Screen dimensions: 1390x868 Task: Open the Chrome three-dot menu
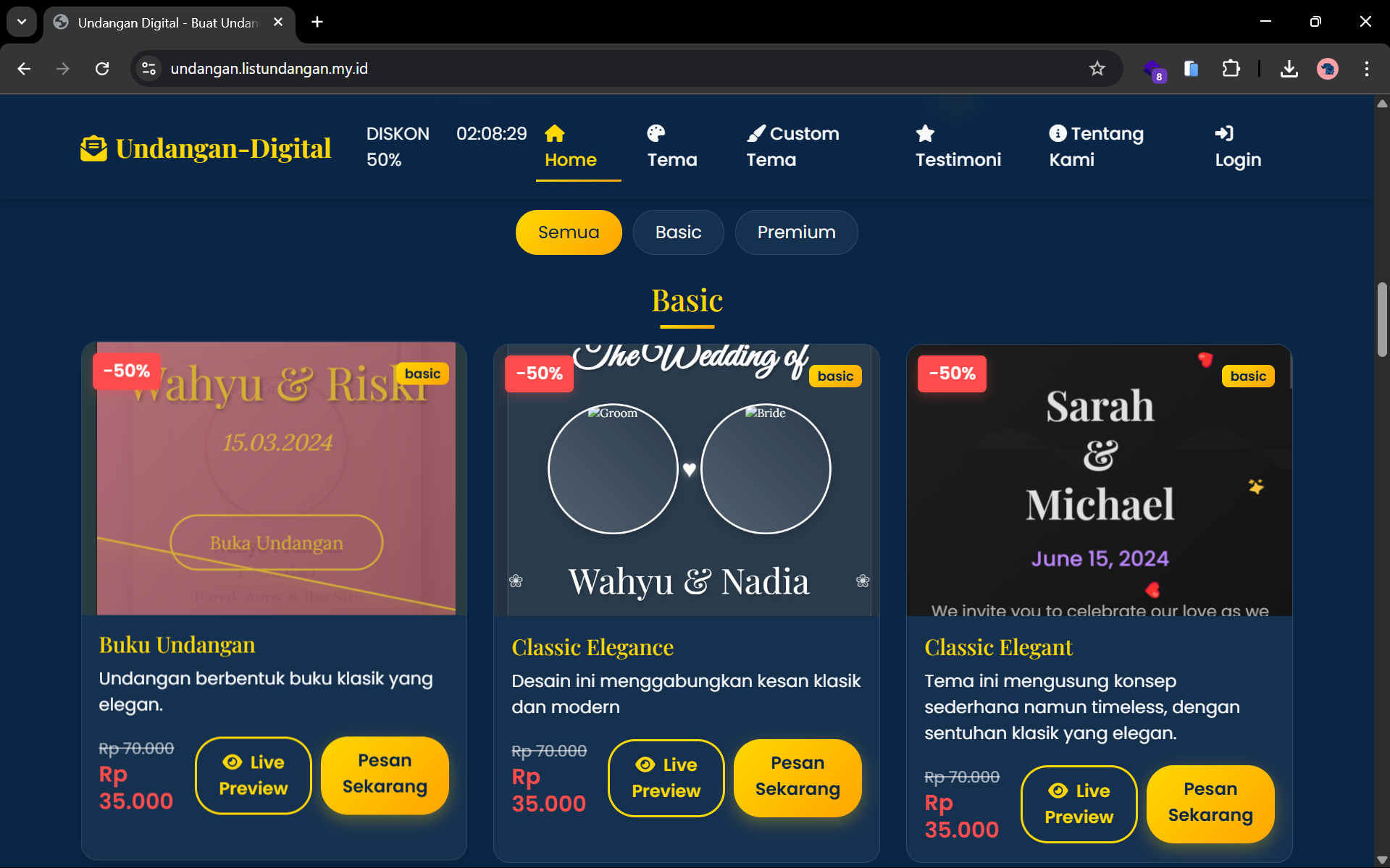pyautogui.click(x=1366, y=69)
